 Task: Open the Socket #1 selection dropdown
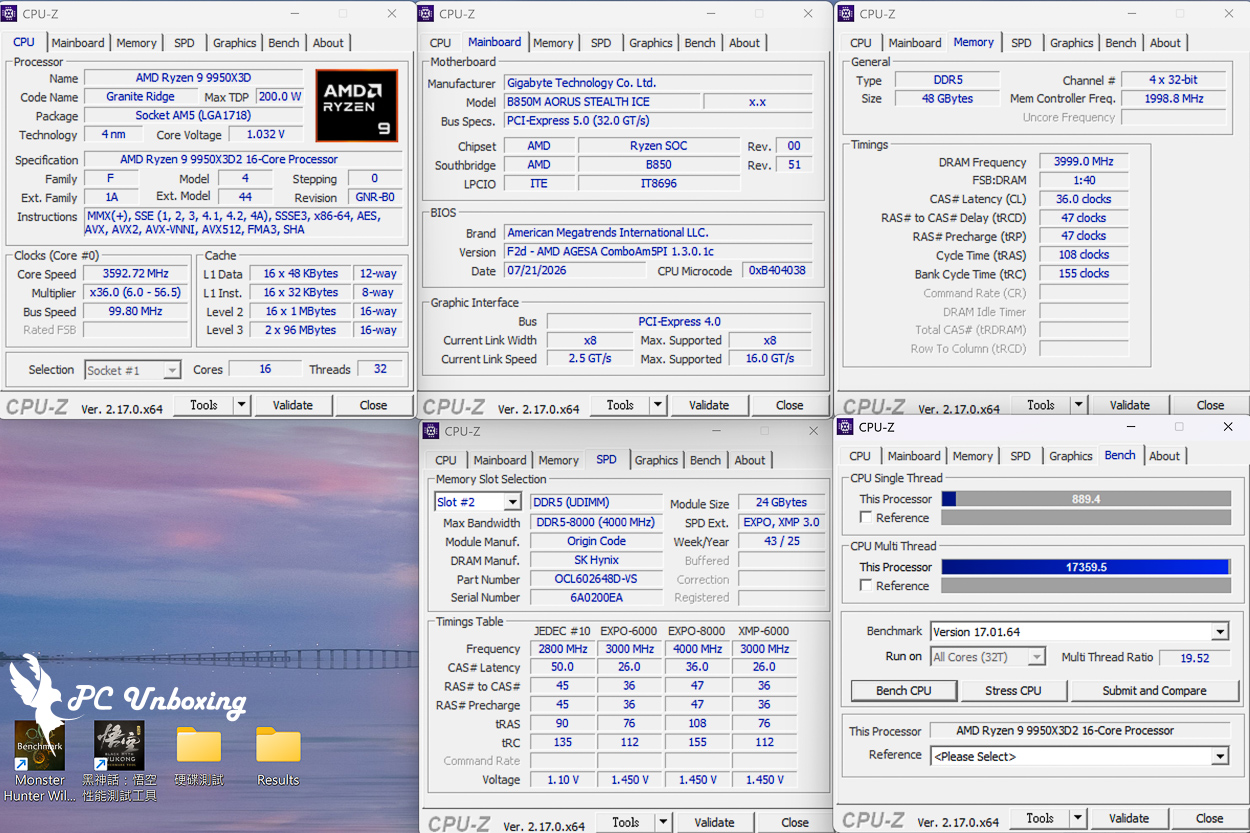point(172,370)
